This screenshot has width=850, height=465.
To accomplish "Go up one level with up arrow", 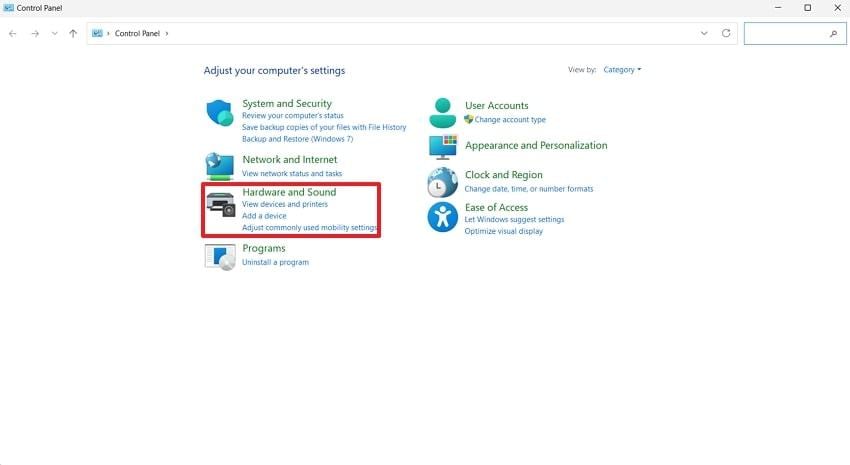I will (73, 34).
